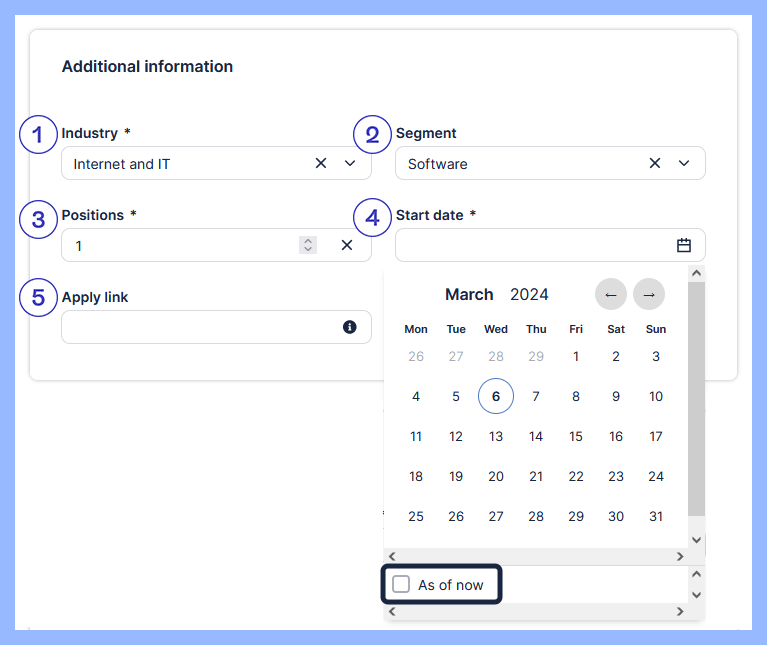
Task: Clear the Segment field selection
Action: [x=655, y=163]
